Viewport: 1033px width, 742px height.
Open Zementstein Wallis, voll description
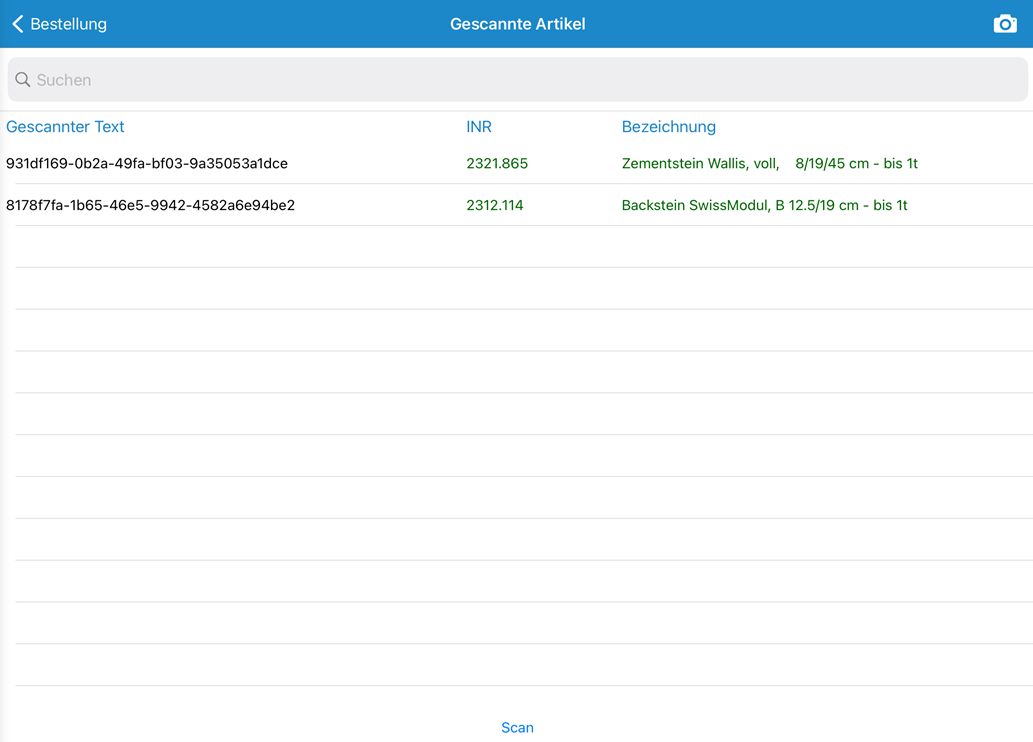[x=769, y=163]
